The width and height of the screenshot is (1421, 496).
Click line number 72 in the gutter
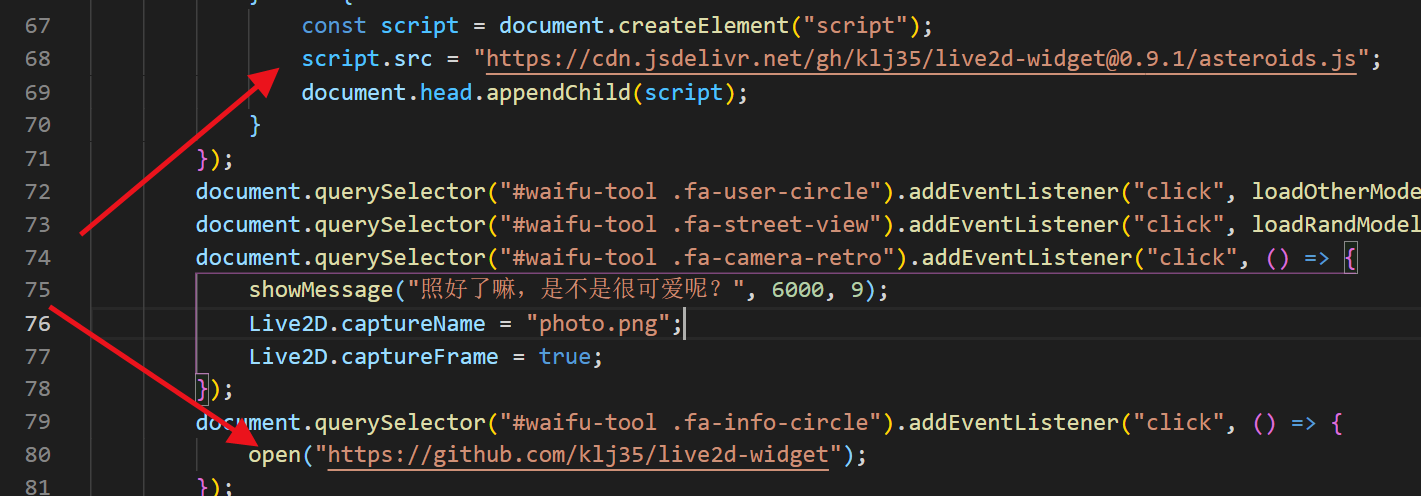[38, 191]
